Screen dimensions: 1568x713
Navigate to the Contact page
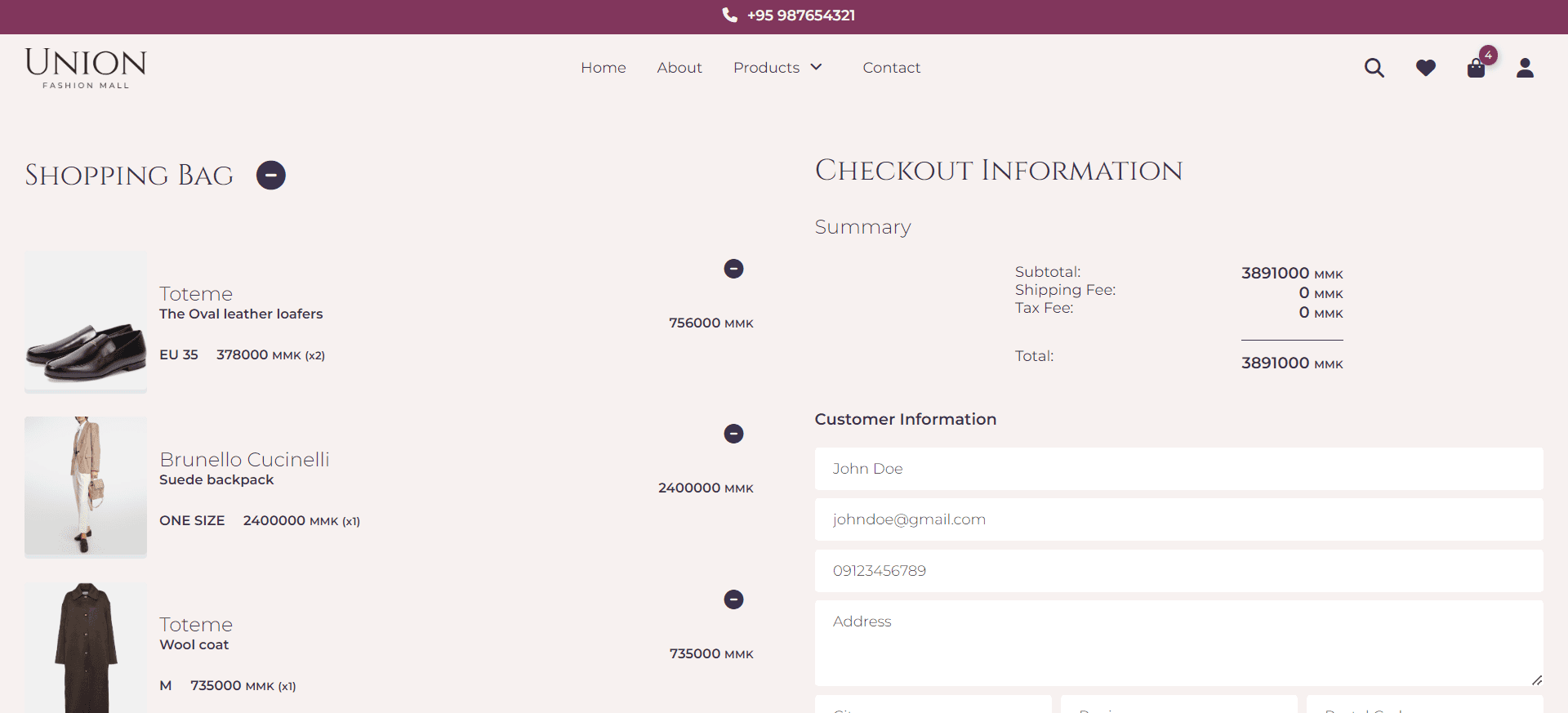[x=891, y=68]
